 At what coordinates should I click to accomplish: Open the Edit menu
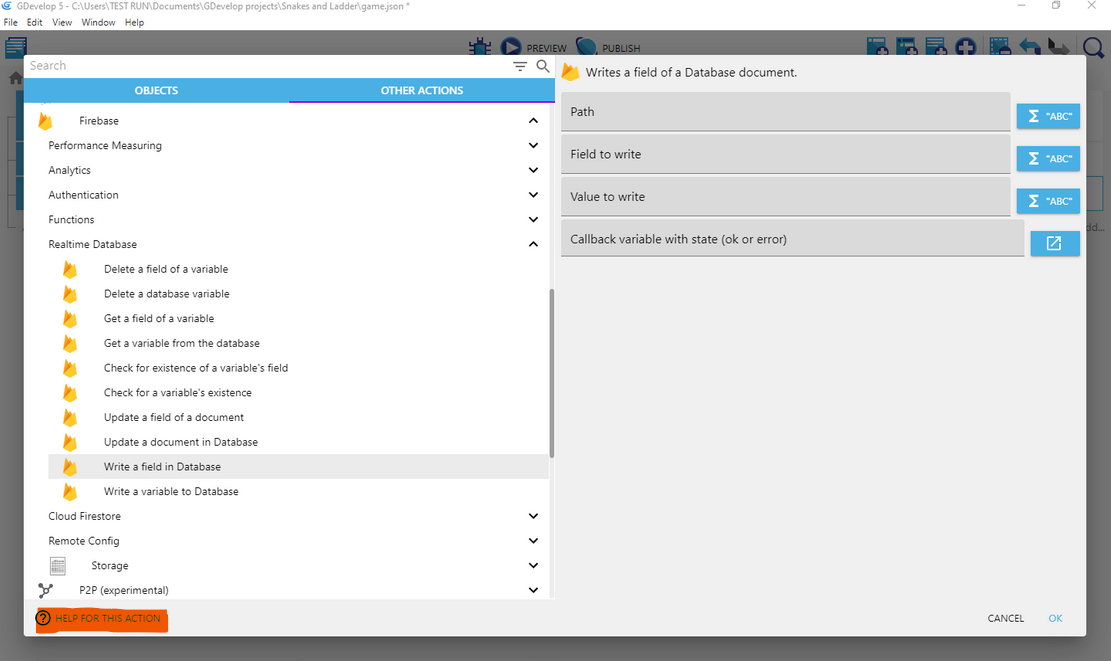coord(35,23)
